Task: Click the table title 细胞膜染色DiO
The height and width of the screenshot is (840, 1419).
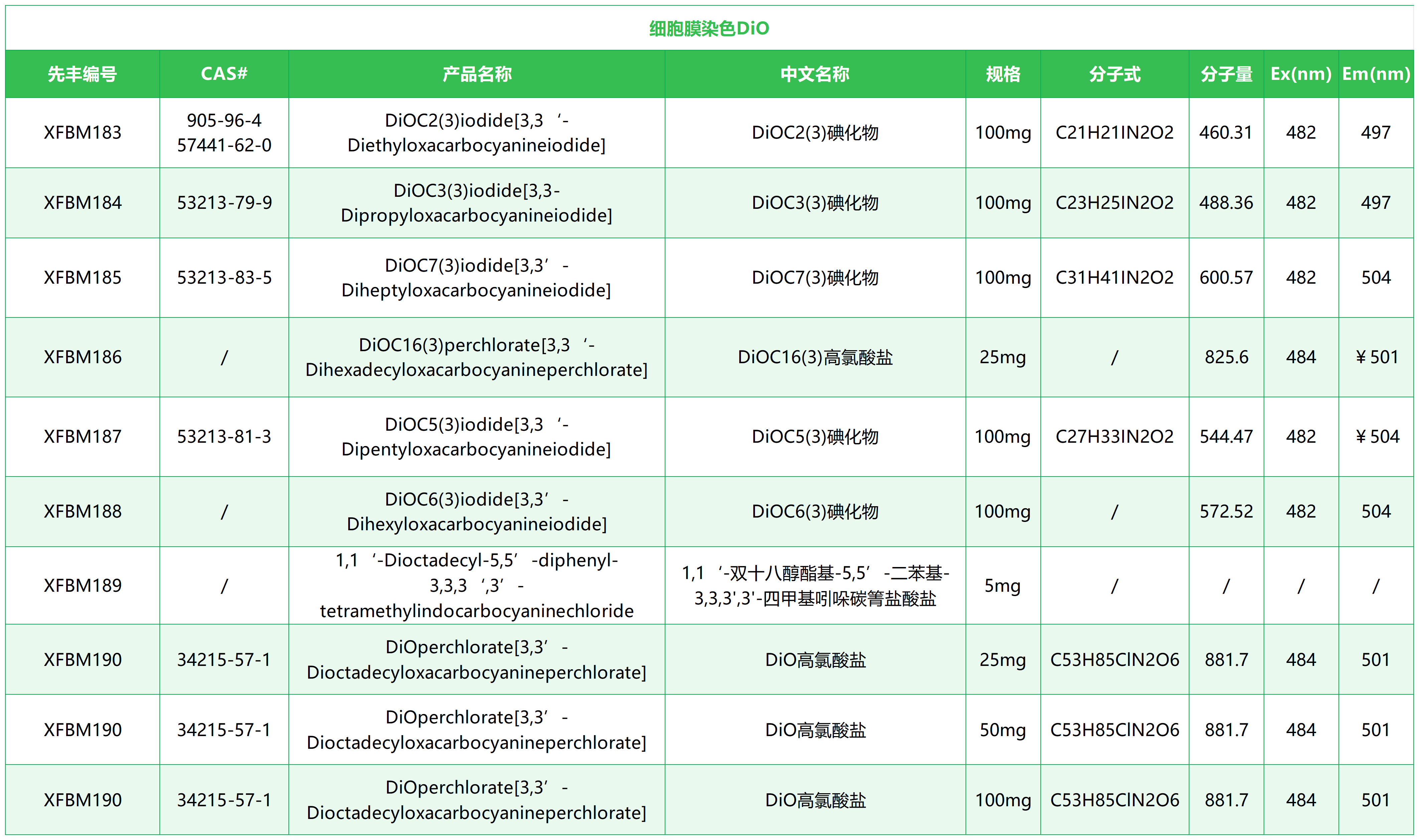Action: tap(708, 28)
